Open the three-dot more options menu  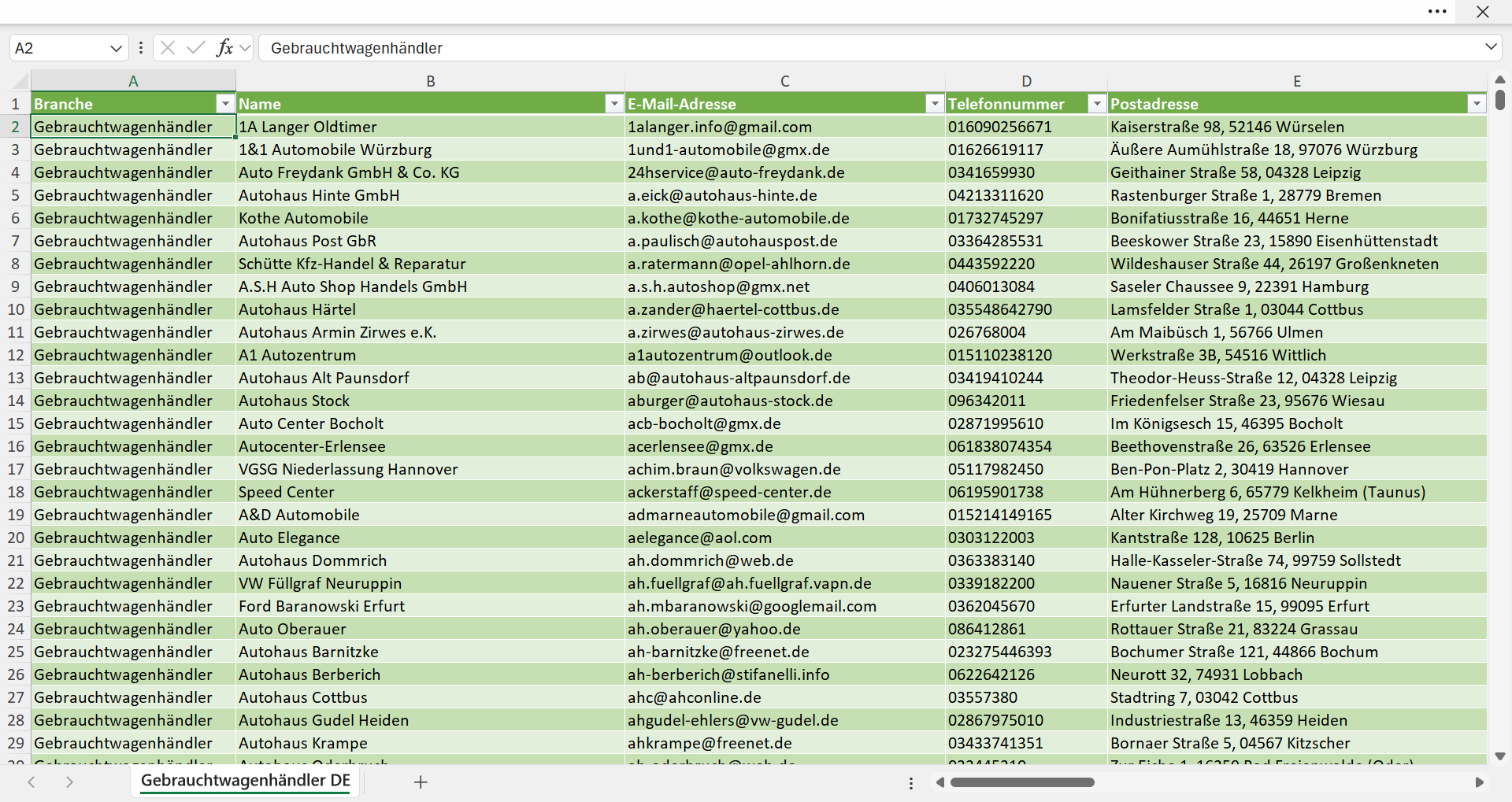[x=1437, y=12]
